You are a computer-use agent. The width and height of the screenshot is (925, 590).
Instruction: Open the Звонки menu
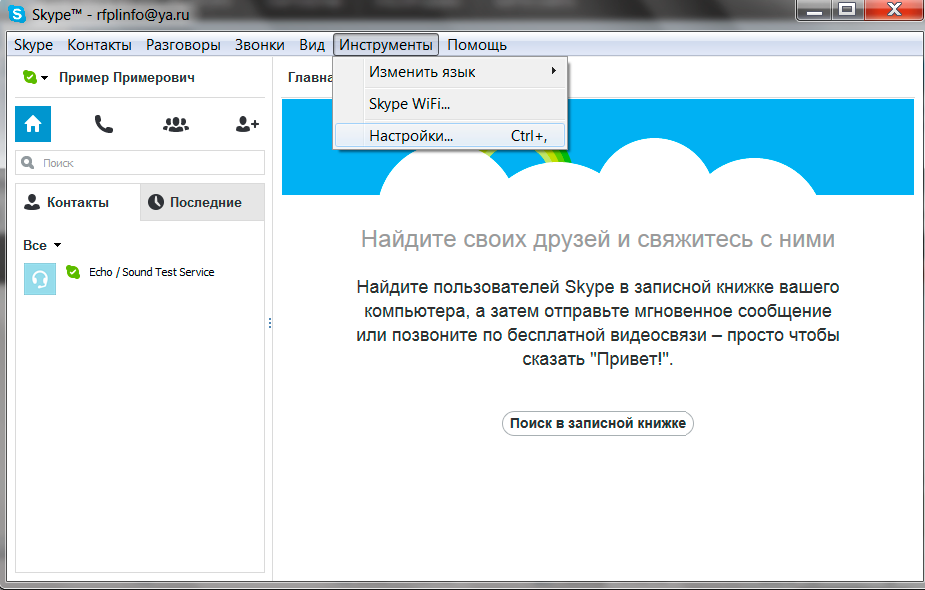click(260, 45)
